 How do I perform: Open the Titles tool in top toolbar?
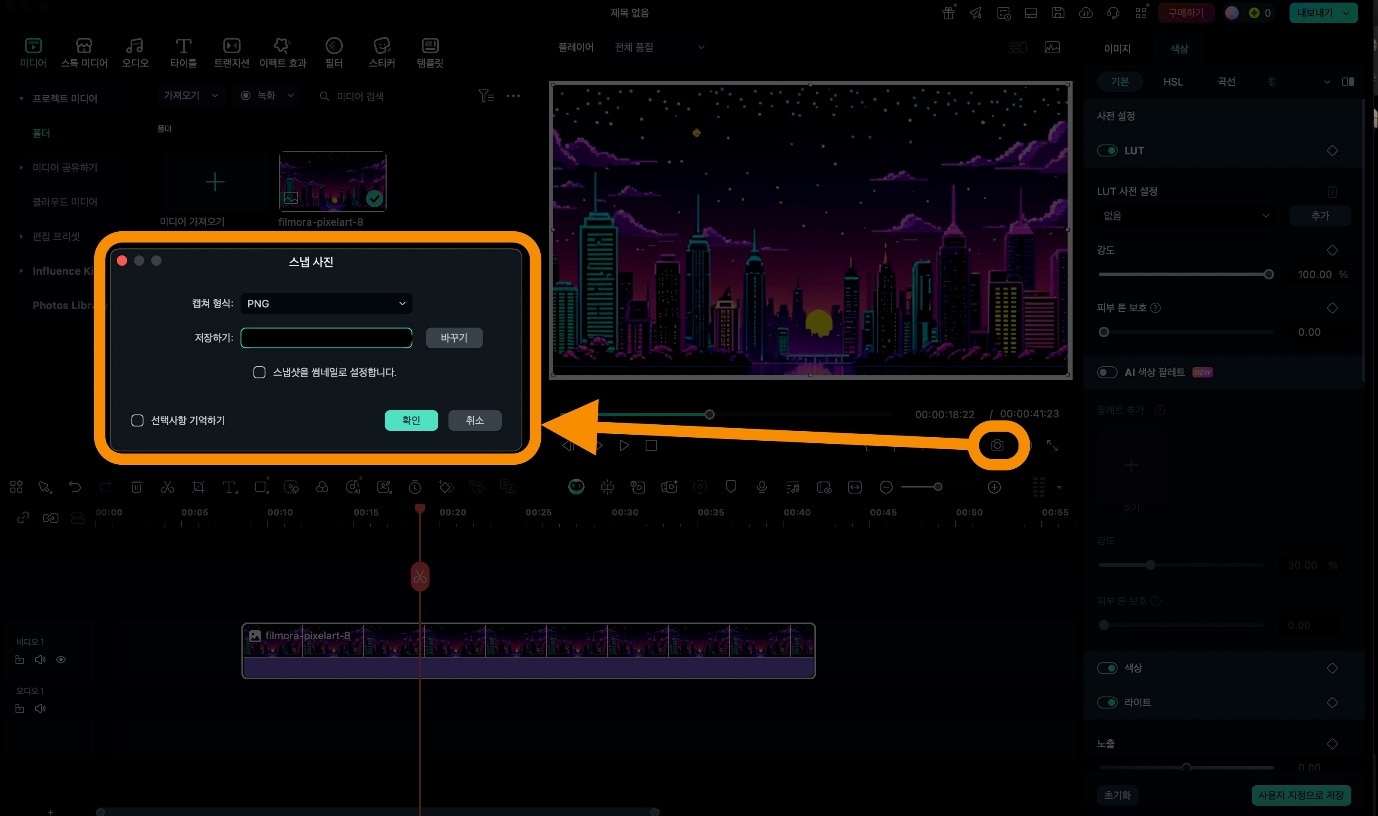click(x=184, y=53)
